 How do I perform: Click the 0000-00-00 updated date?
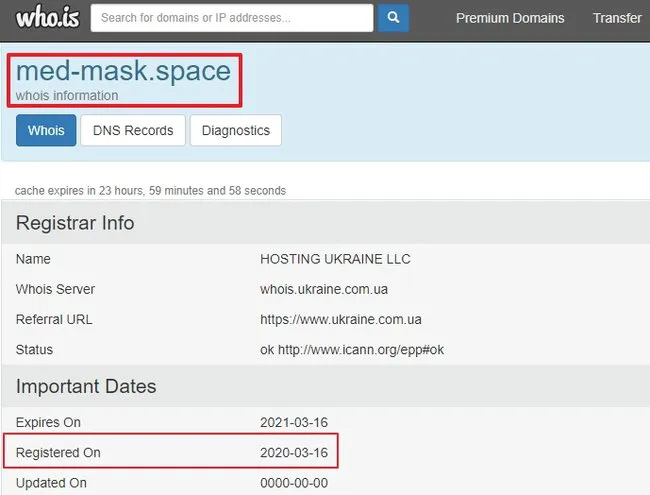[294, 483]
